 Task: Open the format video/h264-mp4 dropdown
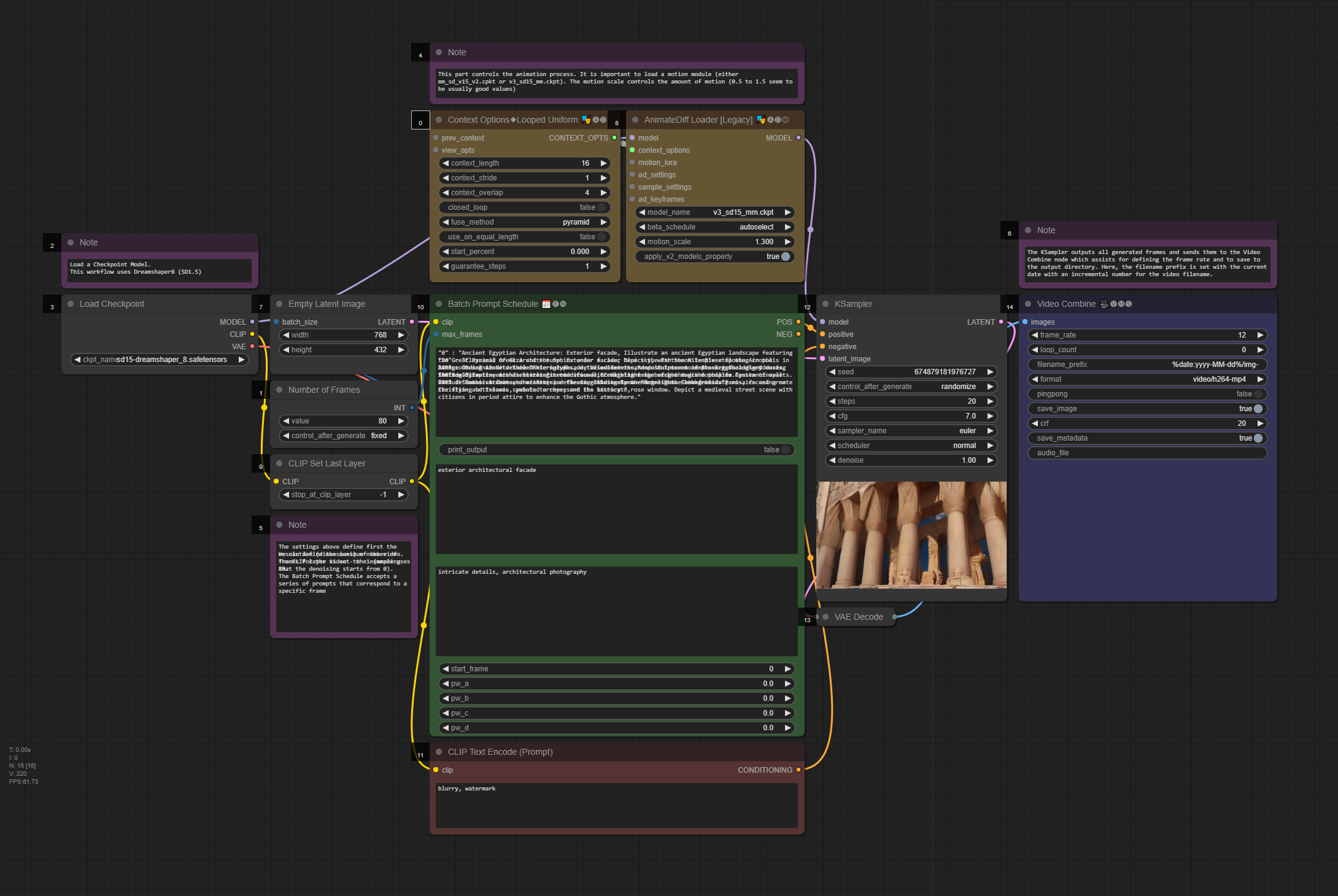coord(1148,379)
